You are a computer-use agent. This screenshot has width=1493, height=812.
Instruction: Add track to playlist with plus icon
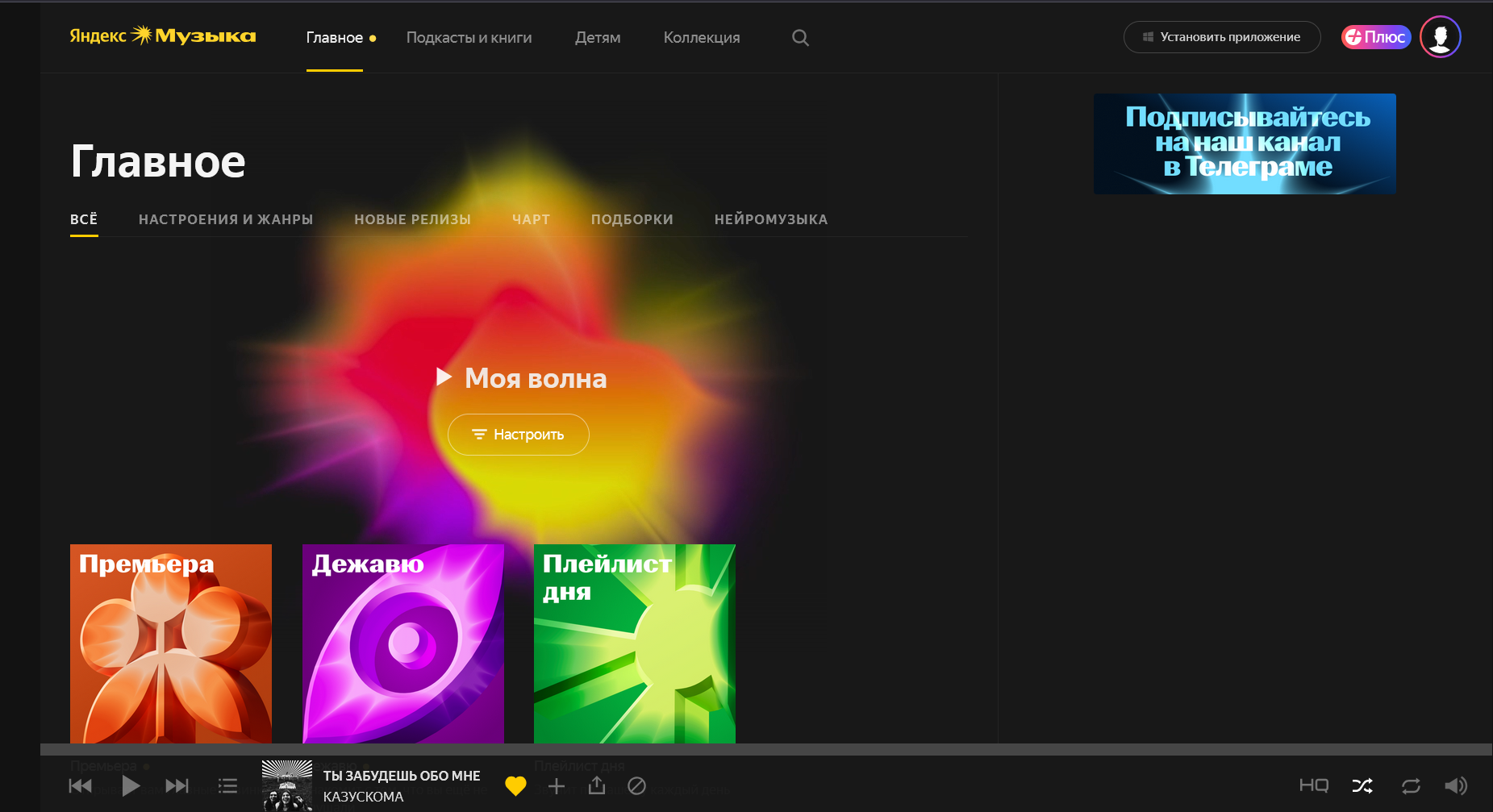pos(557,785)
